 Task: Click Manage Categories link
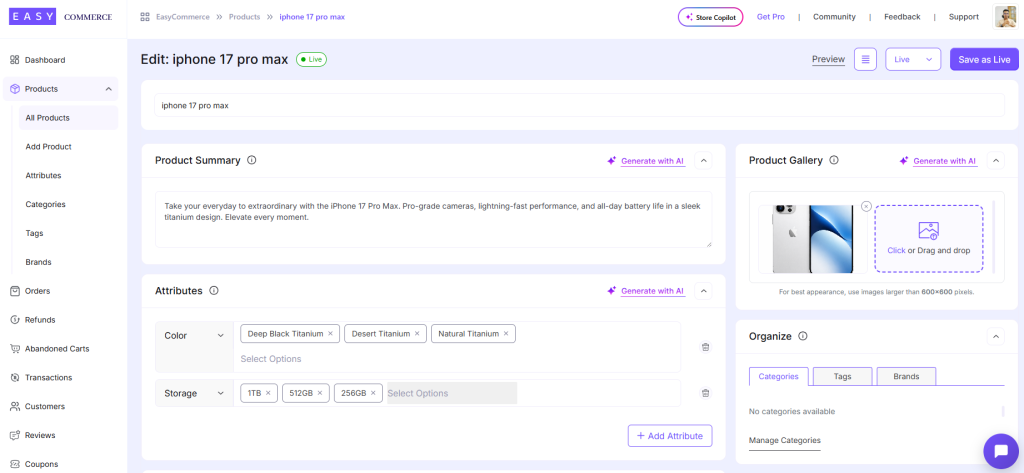point(785,440)
